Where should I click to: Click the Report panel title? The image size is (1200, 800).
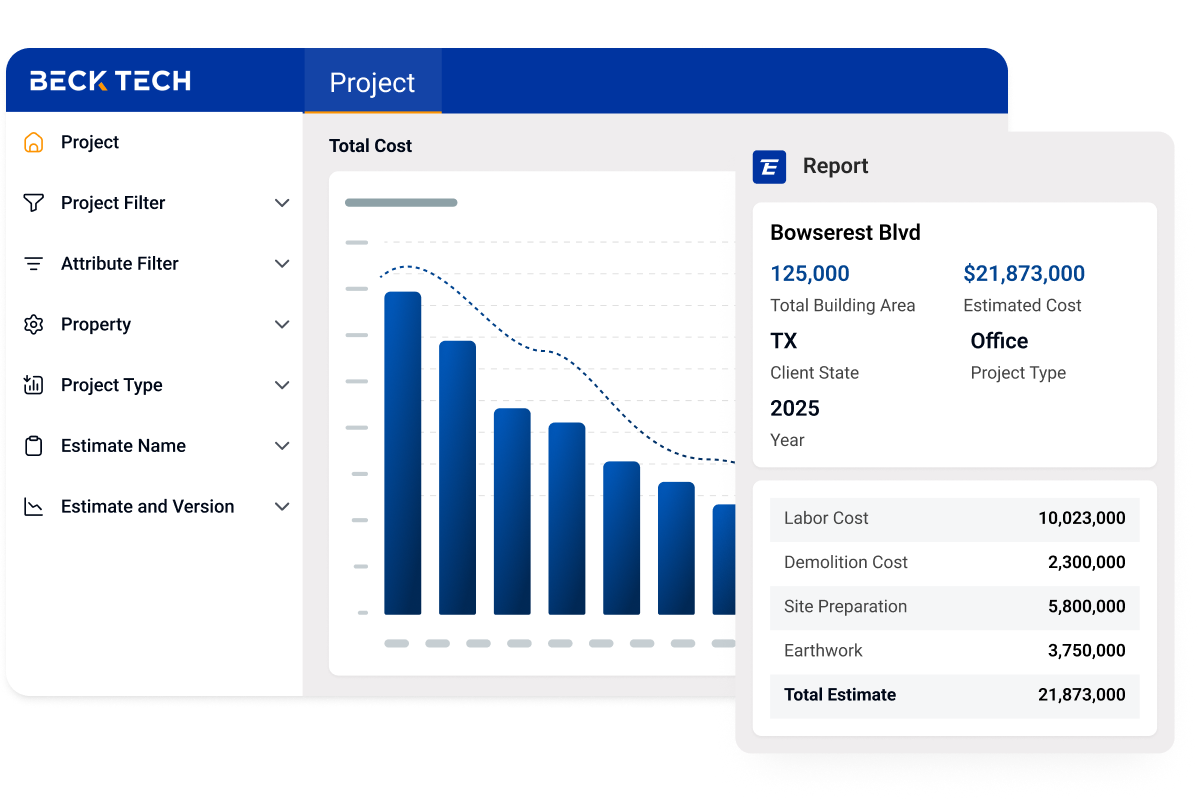click(x=836, y=166)
